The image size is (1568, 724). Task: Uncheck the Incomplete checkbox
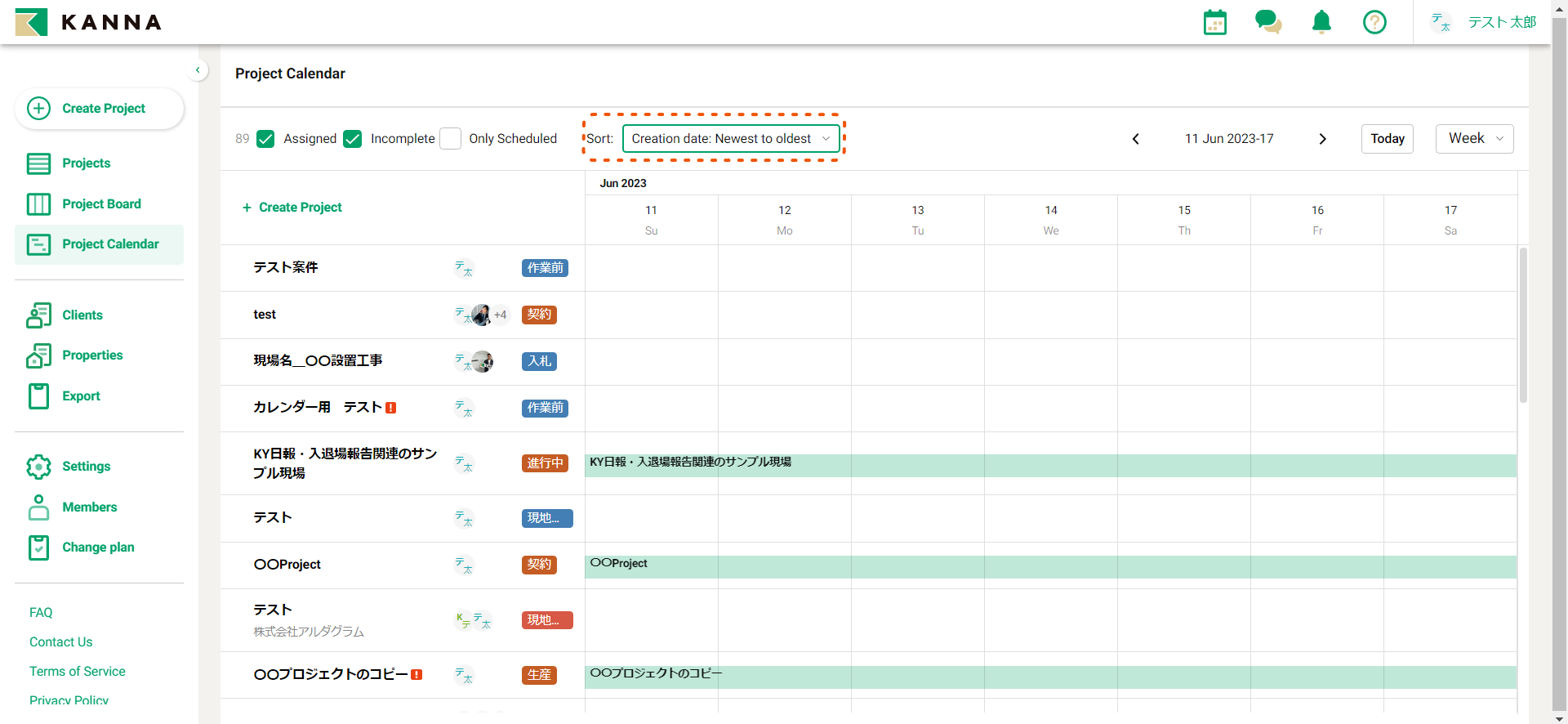[x=353, y=139]
